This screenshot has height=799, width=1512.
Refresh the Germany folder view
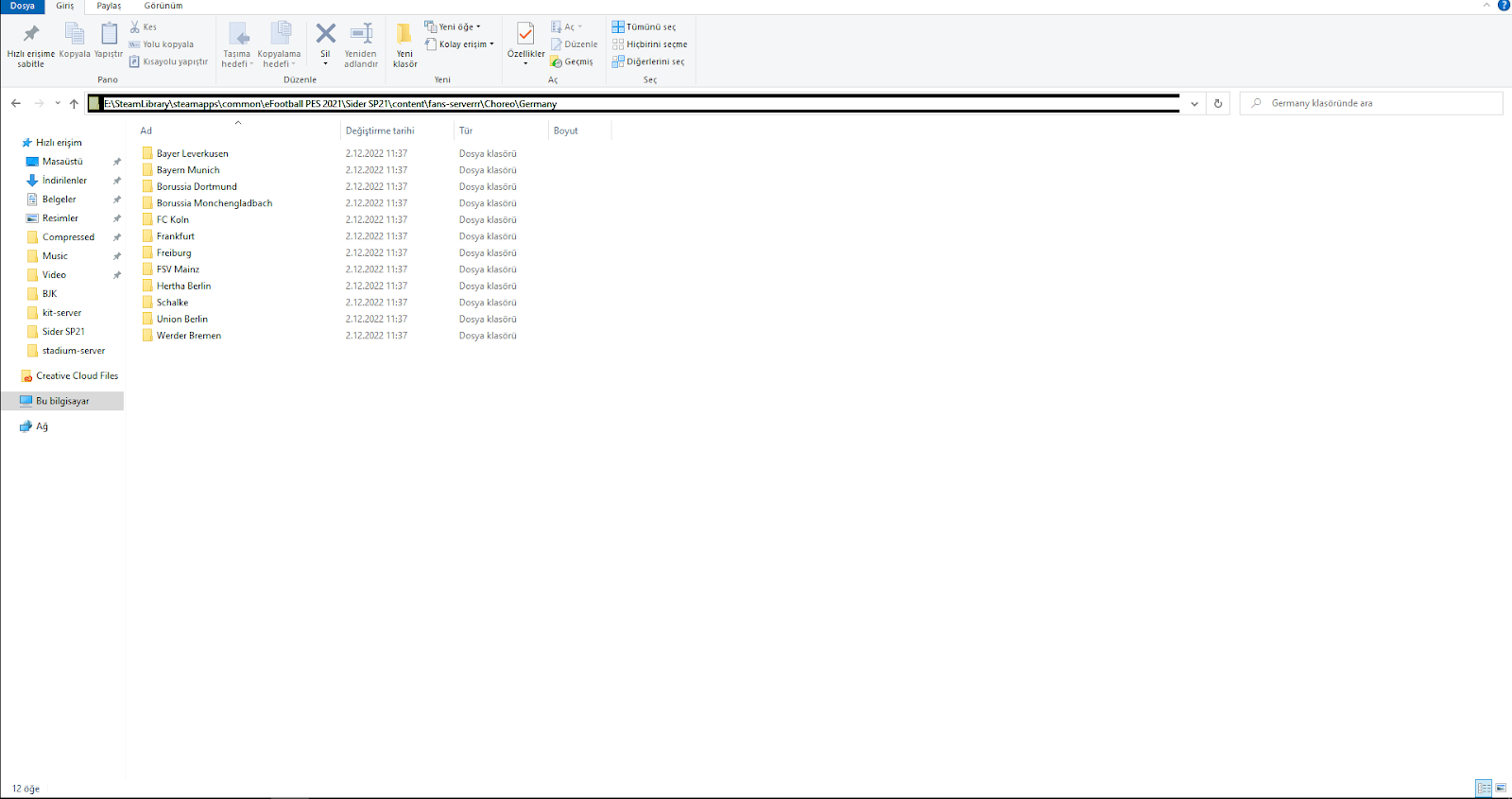(1218, 103)
